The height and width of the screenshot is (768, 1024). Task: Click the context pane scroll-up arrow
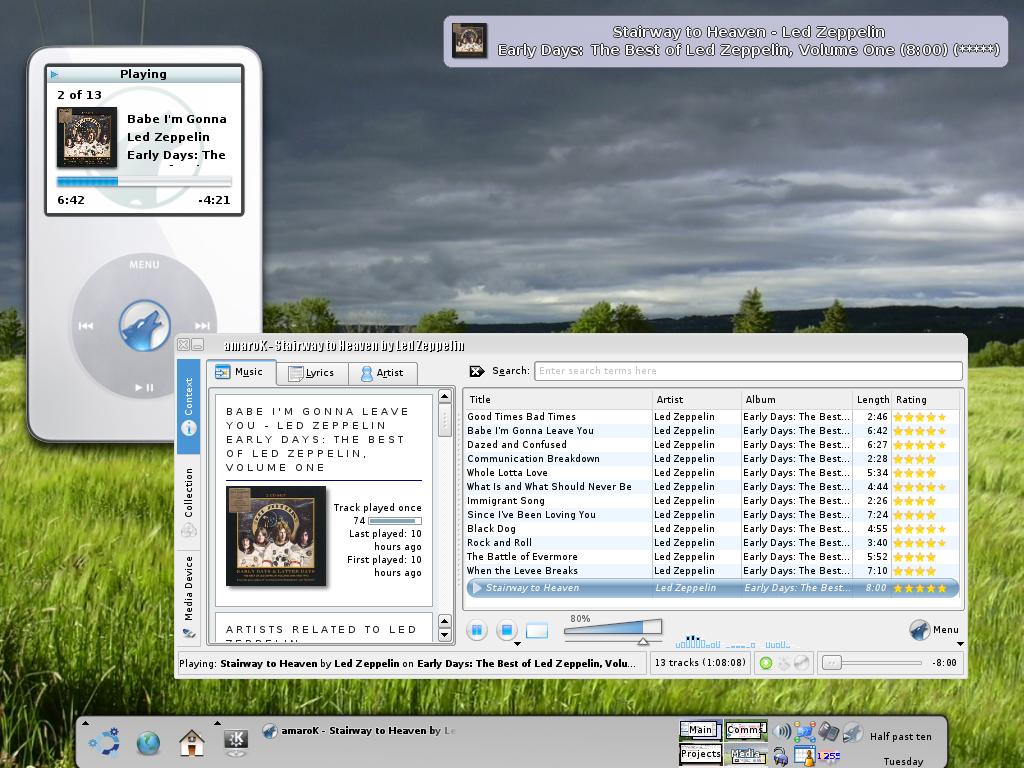click(x=445, y=396)
